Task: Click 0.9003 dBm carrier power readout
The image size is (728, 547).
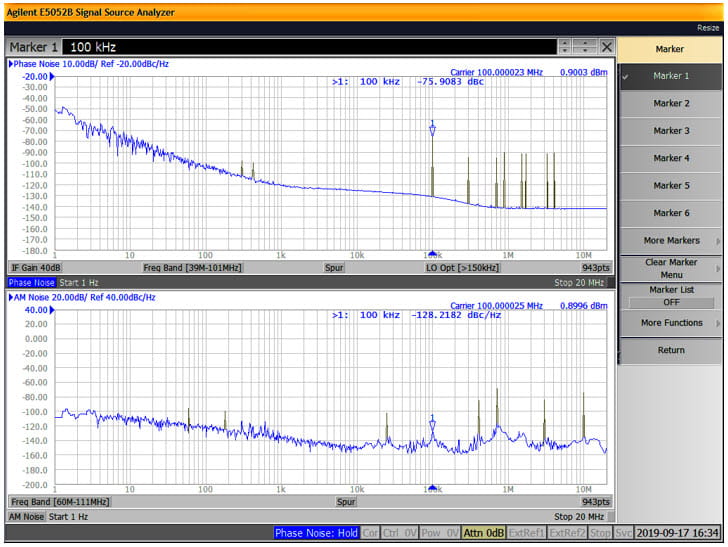Action: coord(584,72)
